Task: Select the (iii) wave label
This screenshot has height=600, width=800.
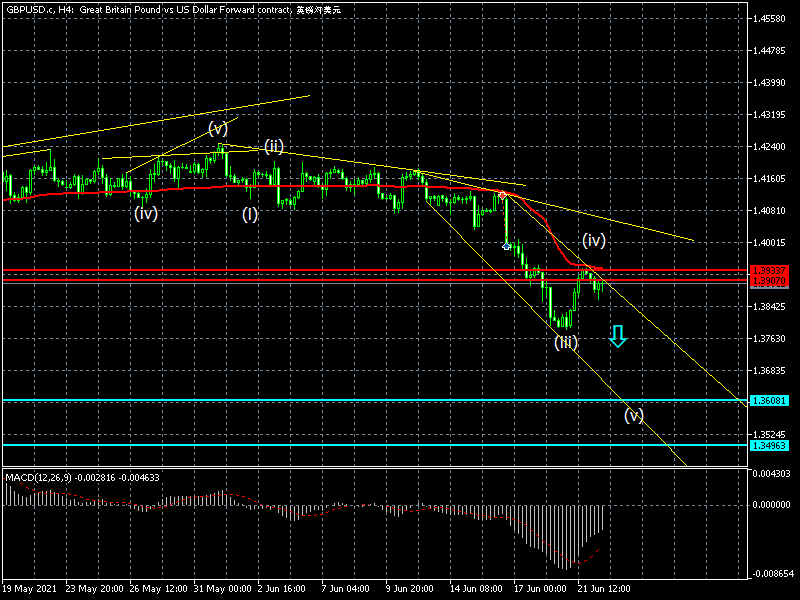Action: click(566, 342)
